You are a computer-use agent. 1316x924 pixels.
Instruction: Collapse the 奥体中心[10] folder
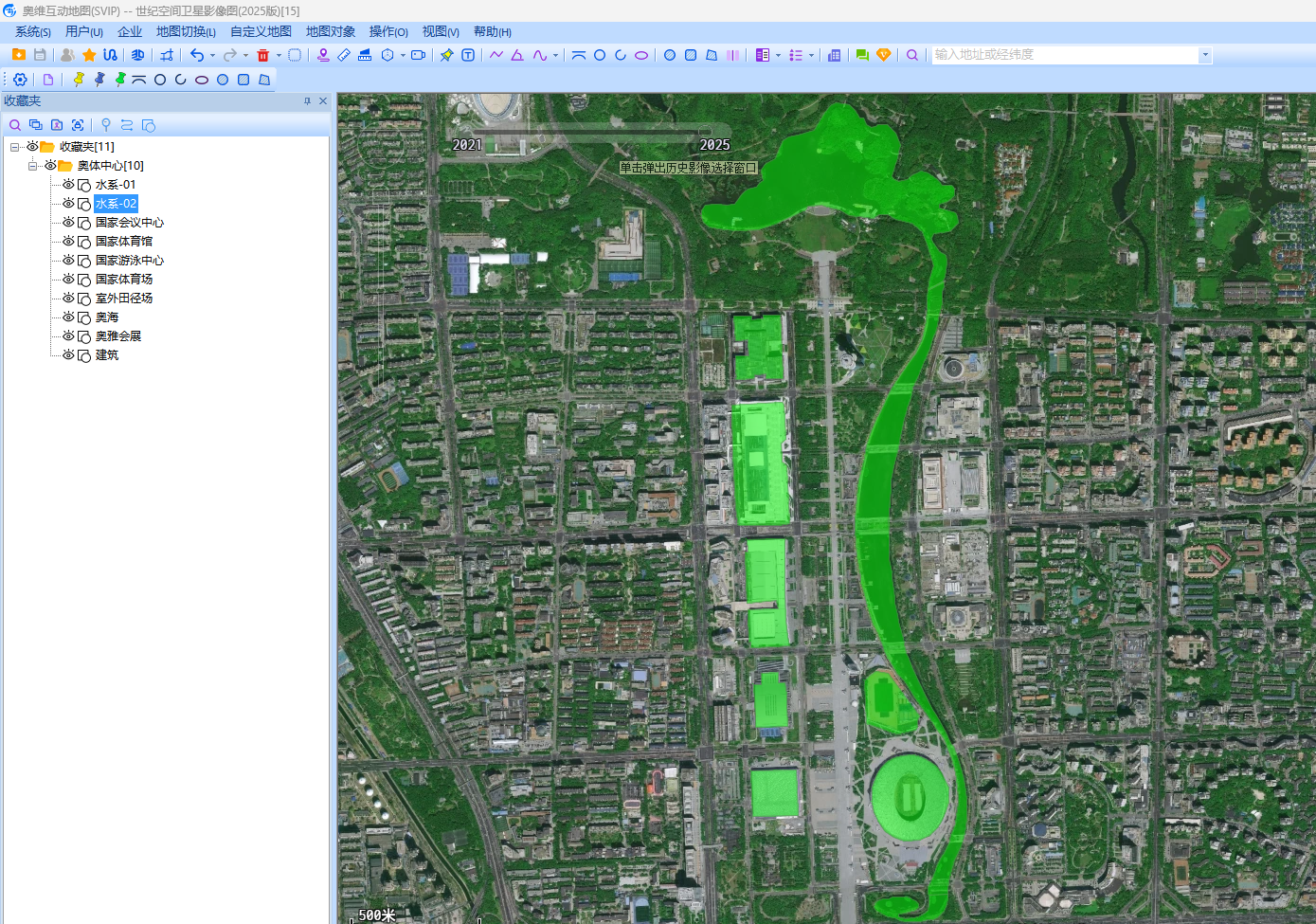tap(32, 166)
